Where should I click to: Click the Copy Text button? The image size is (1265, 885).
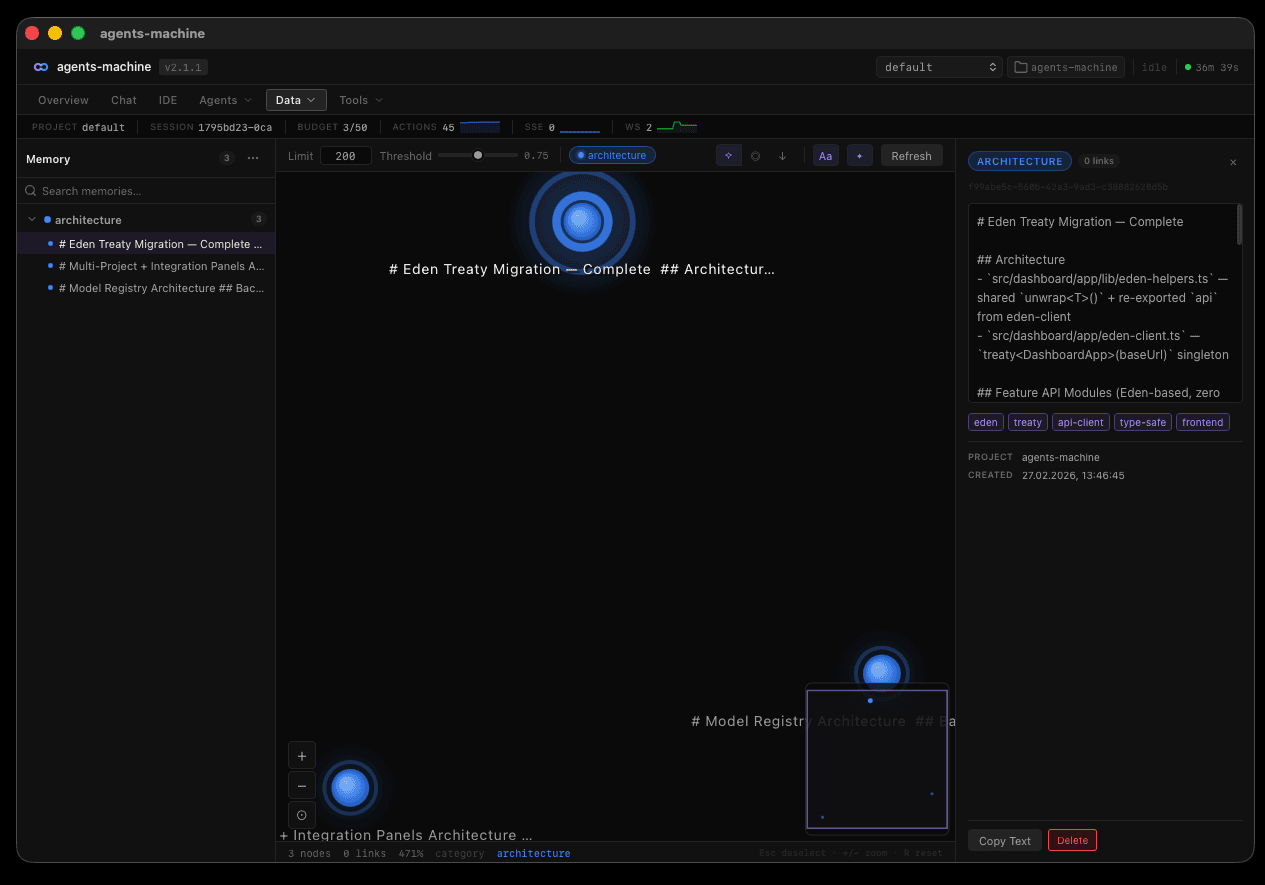click(x=1004, y=841)
